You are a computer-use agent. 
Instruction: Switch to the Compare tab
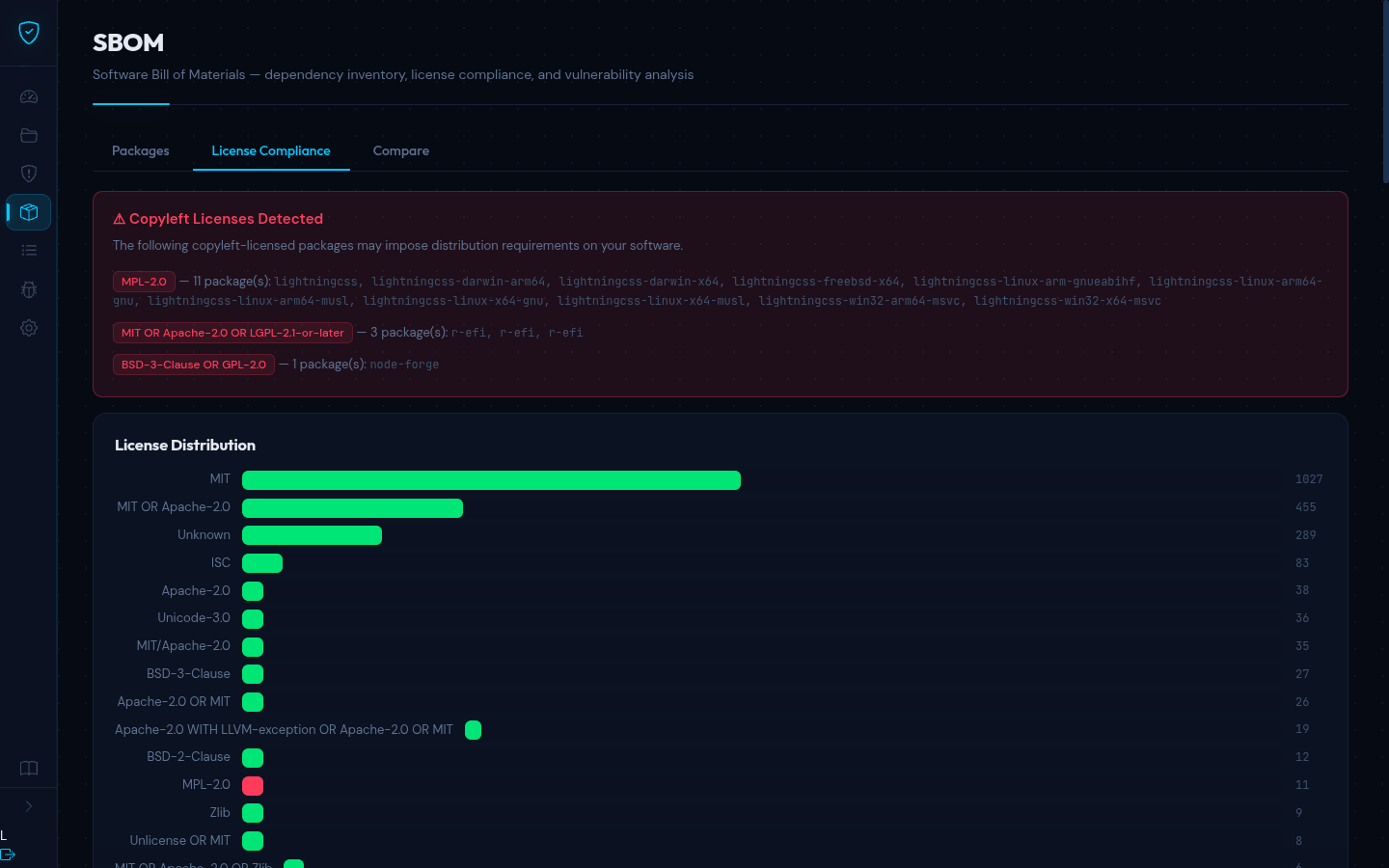(400, 150)
